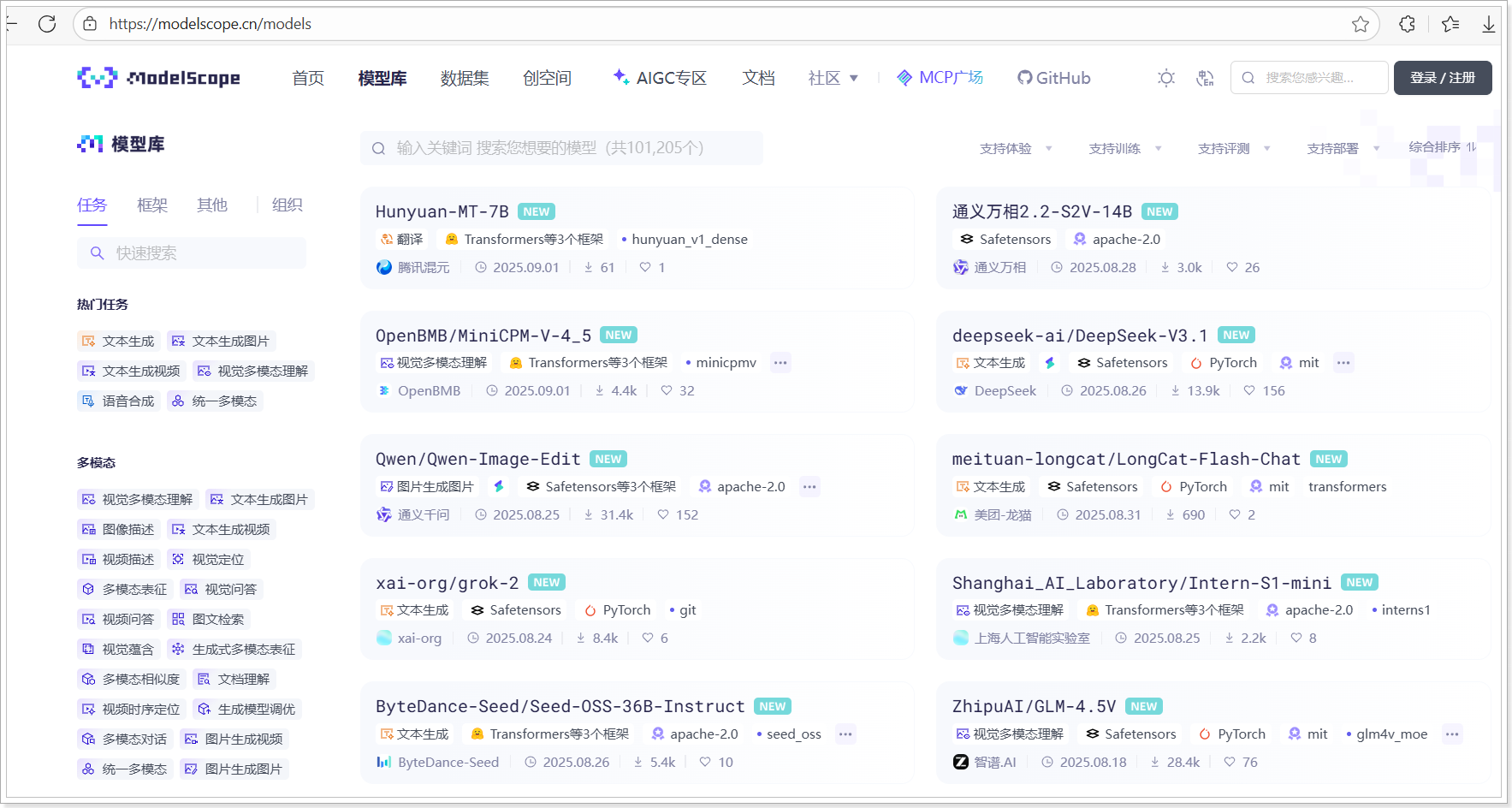The width and height of the screenshot is (1512, 808).
Task: Click the heart like icon on grok-2
Action: 648,639
